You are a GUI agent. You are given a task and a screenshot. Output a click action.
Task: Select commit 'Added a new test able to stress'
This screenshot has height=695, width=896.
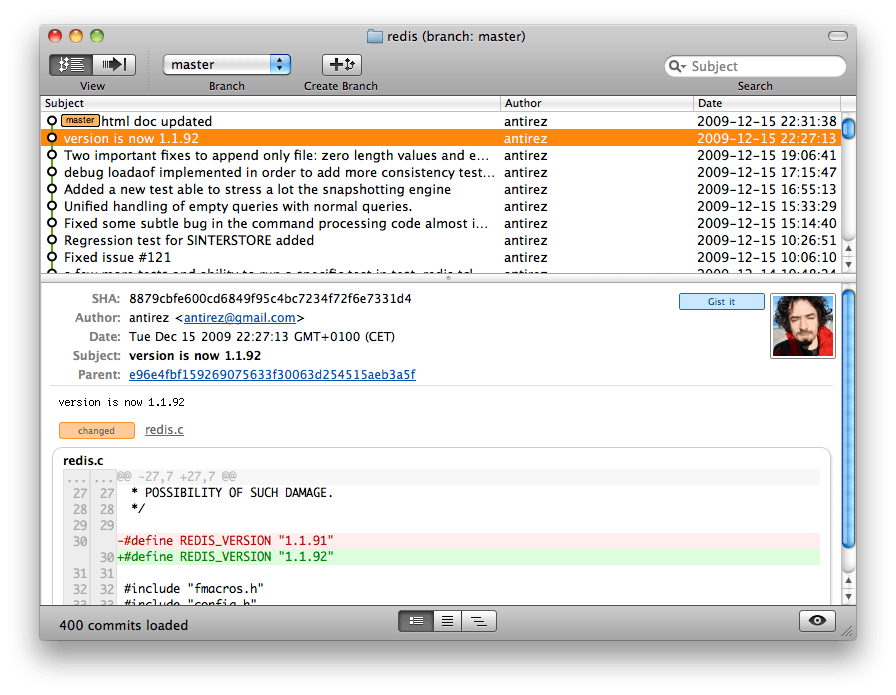pos(441,189)
